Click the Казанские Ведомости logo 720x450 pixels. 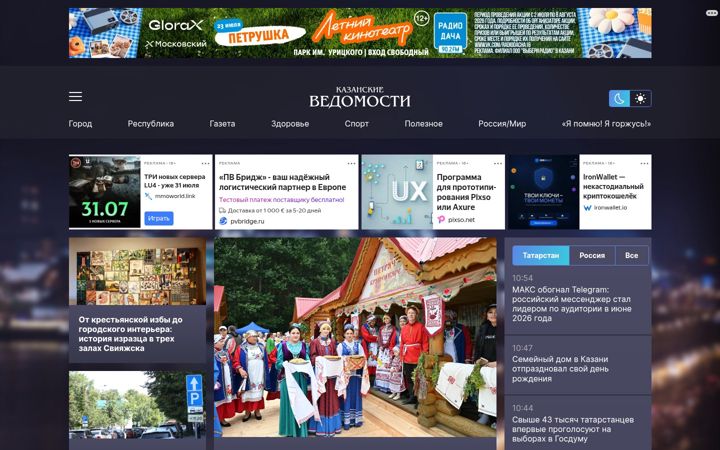pyautogui.click(x=360, y=97)
